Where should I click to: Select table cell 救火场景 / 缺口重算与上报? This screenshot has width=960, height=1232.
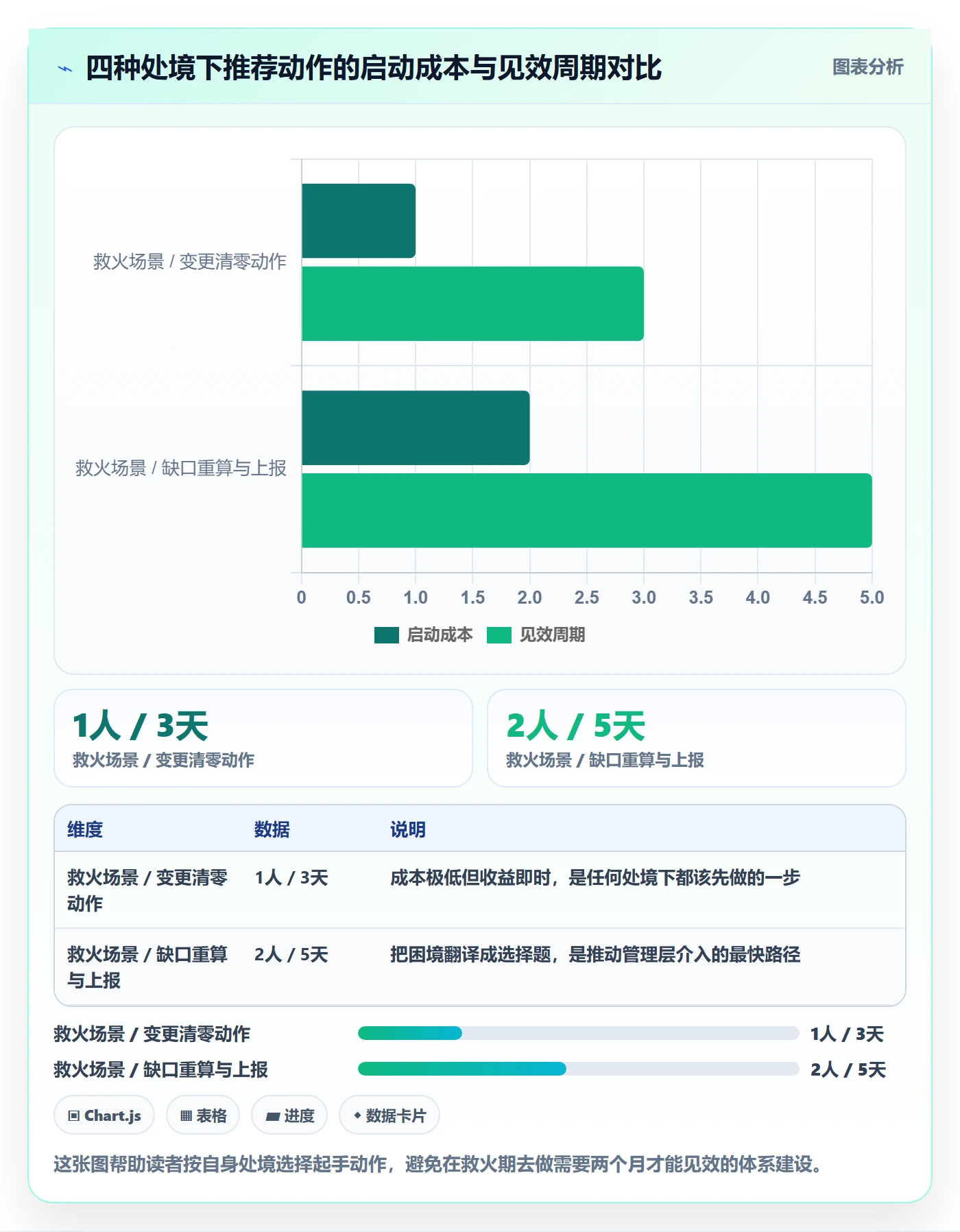click(x=147, y=967)
